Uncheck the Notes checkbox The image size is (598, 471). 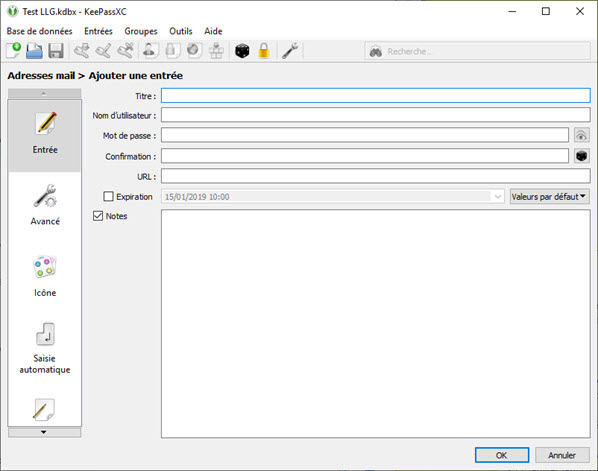98,216
